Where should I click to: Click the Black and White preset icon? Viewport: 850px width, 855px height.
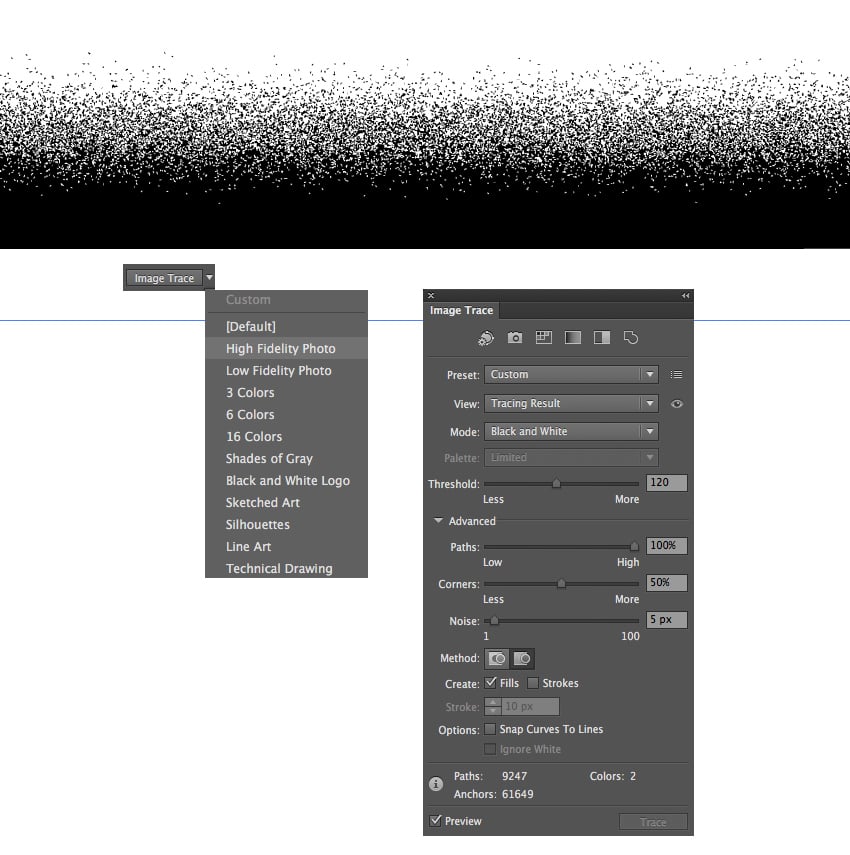click(602, 338)
